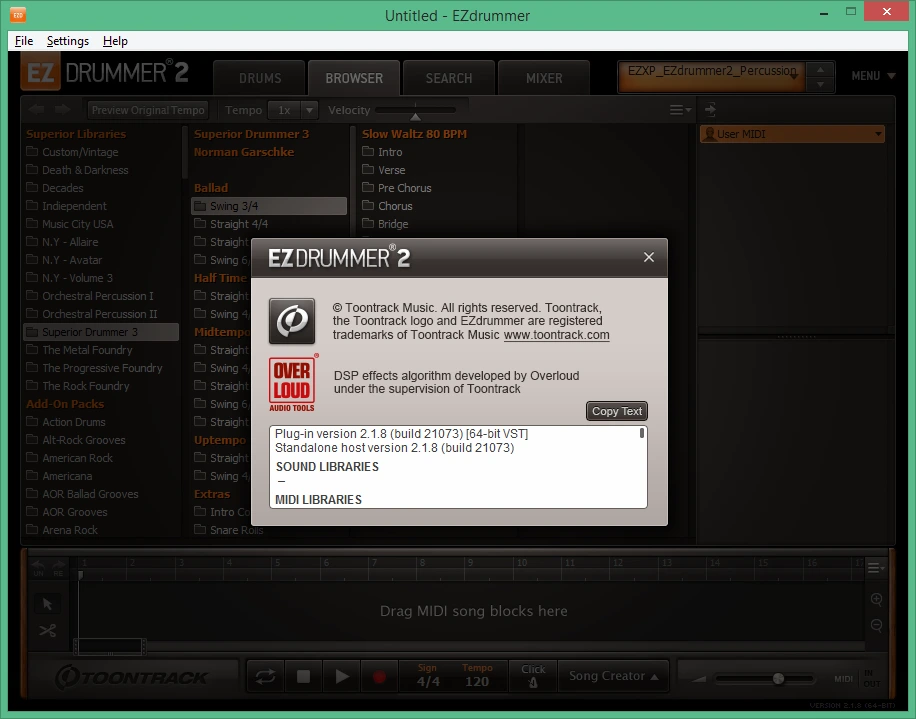Click the Play transport button
The height and width of the screenshot is (719, 916).
(342, 676)
